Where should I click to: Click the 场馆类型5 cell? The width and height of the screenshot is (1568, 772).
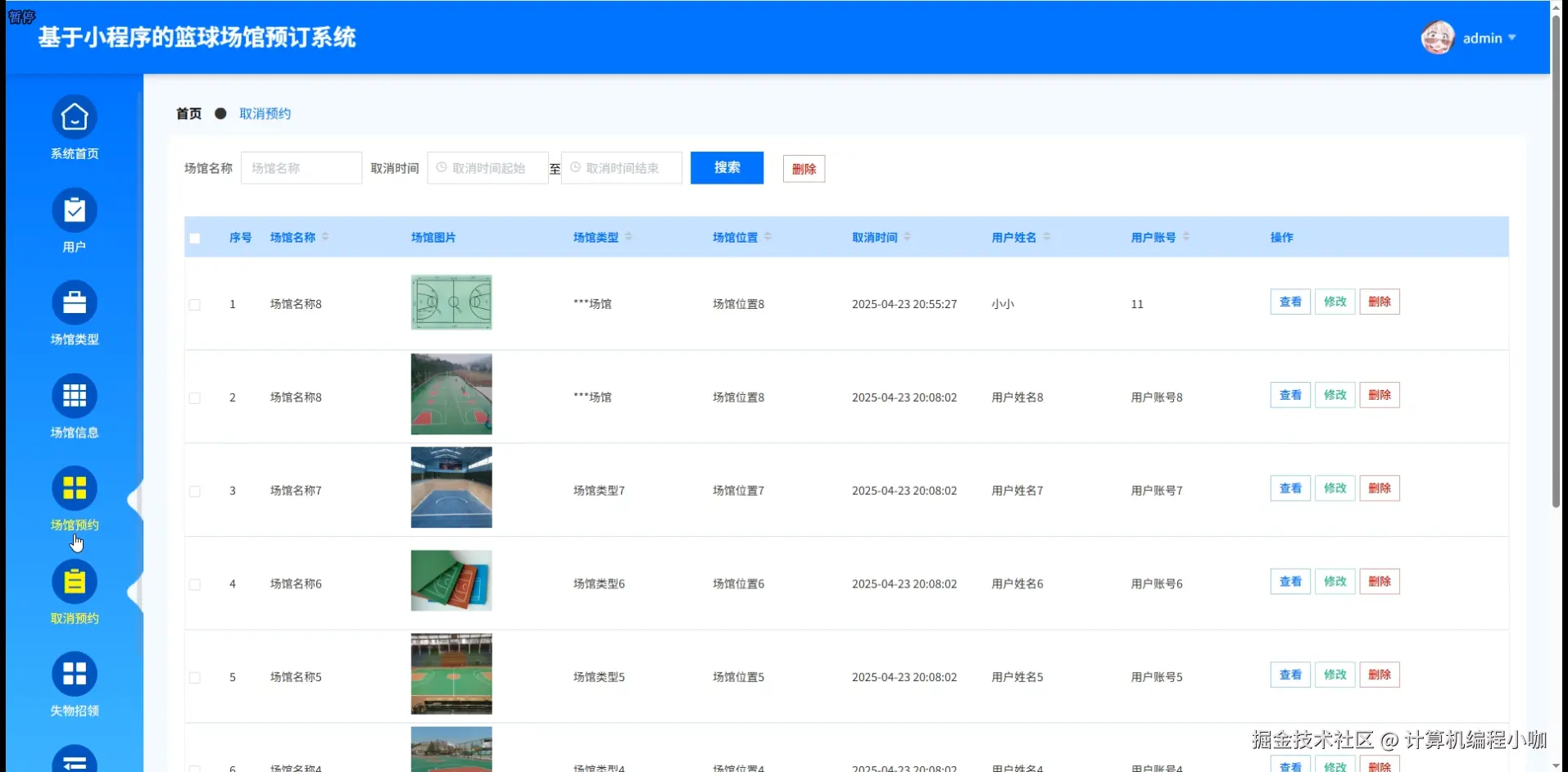coord(599,678)
